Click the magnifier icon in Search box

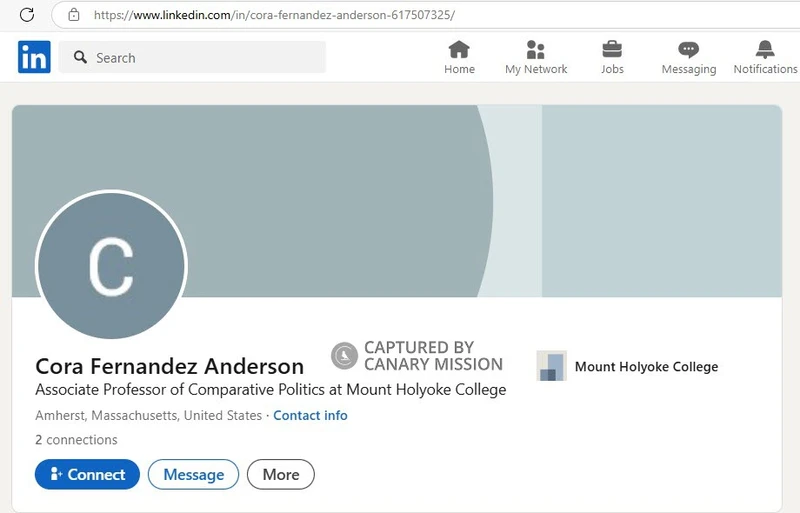coord(80,57)
